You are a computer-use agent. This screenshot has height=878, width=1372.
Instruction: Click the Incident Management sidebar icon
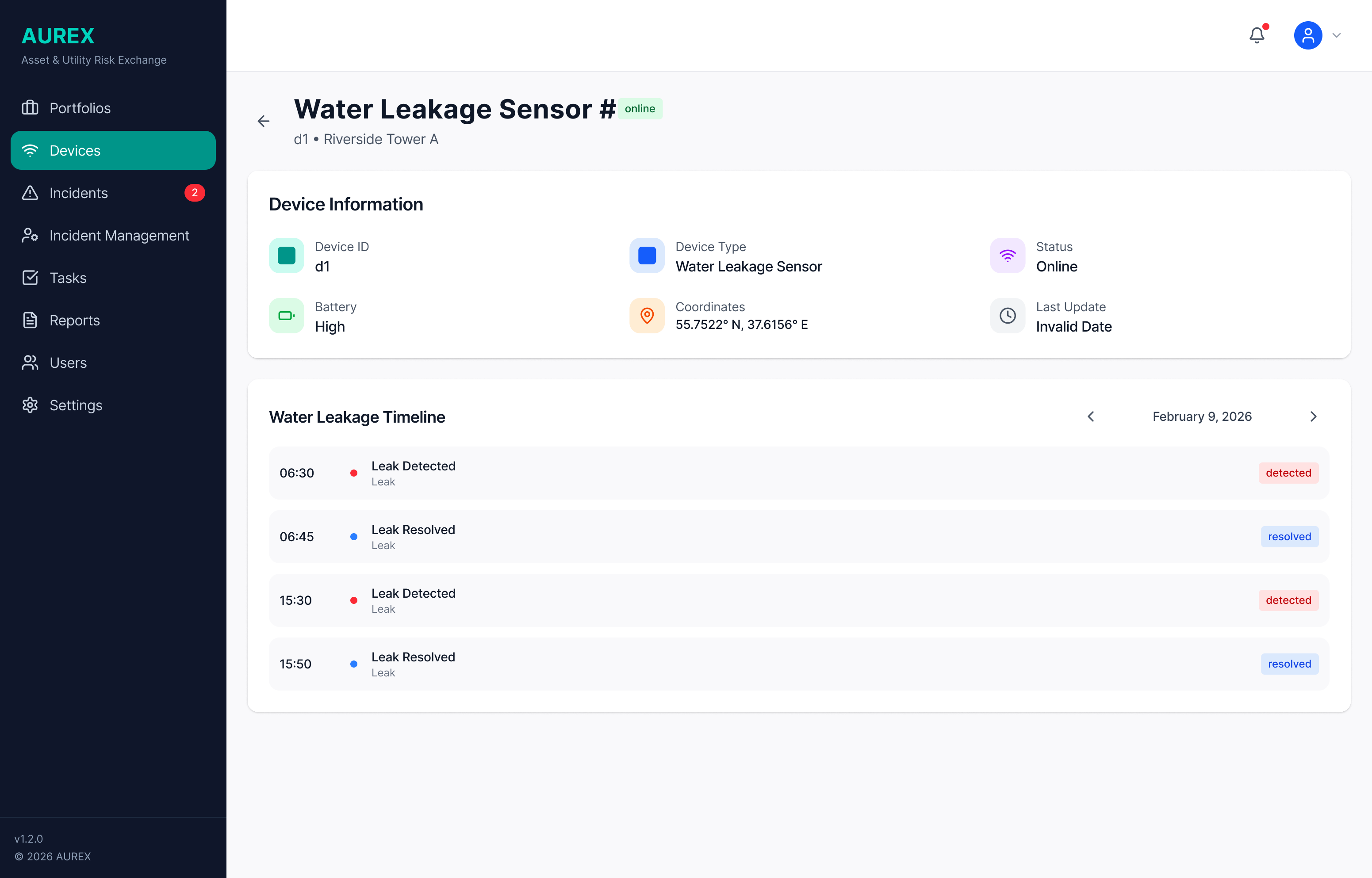coord(30,235)
